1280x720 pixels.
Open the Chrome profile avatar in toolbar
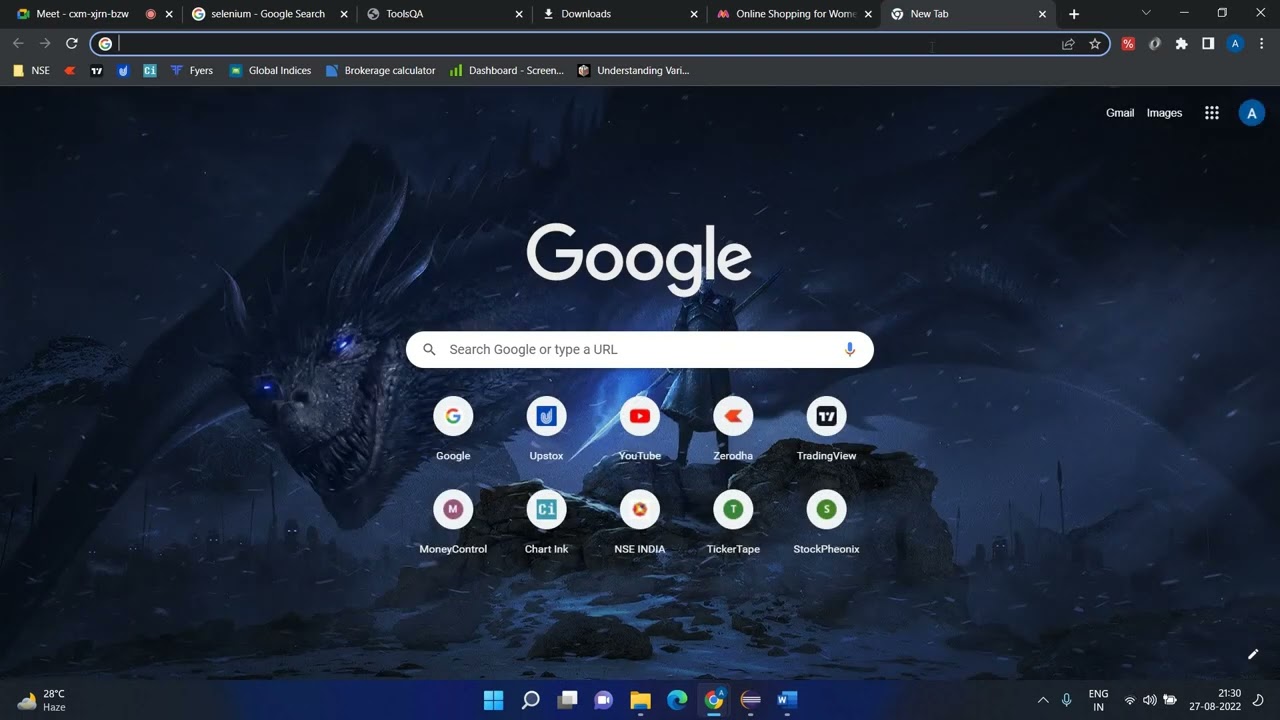pos(1235,44)
